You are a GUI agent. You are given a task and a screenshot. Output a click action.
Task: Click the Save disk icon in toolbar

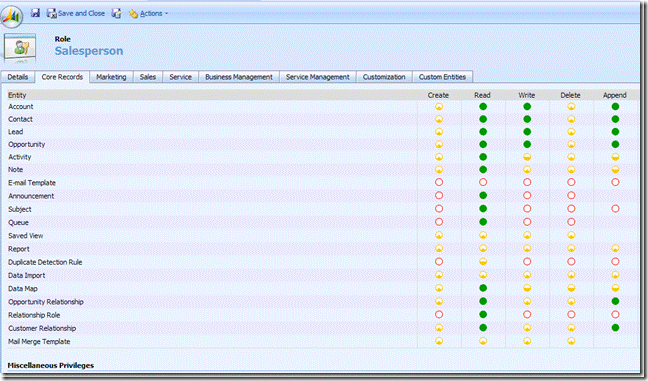[x=36, y=13]
